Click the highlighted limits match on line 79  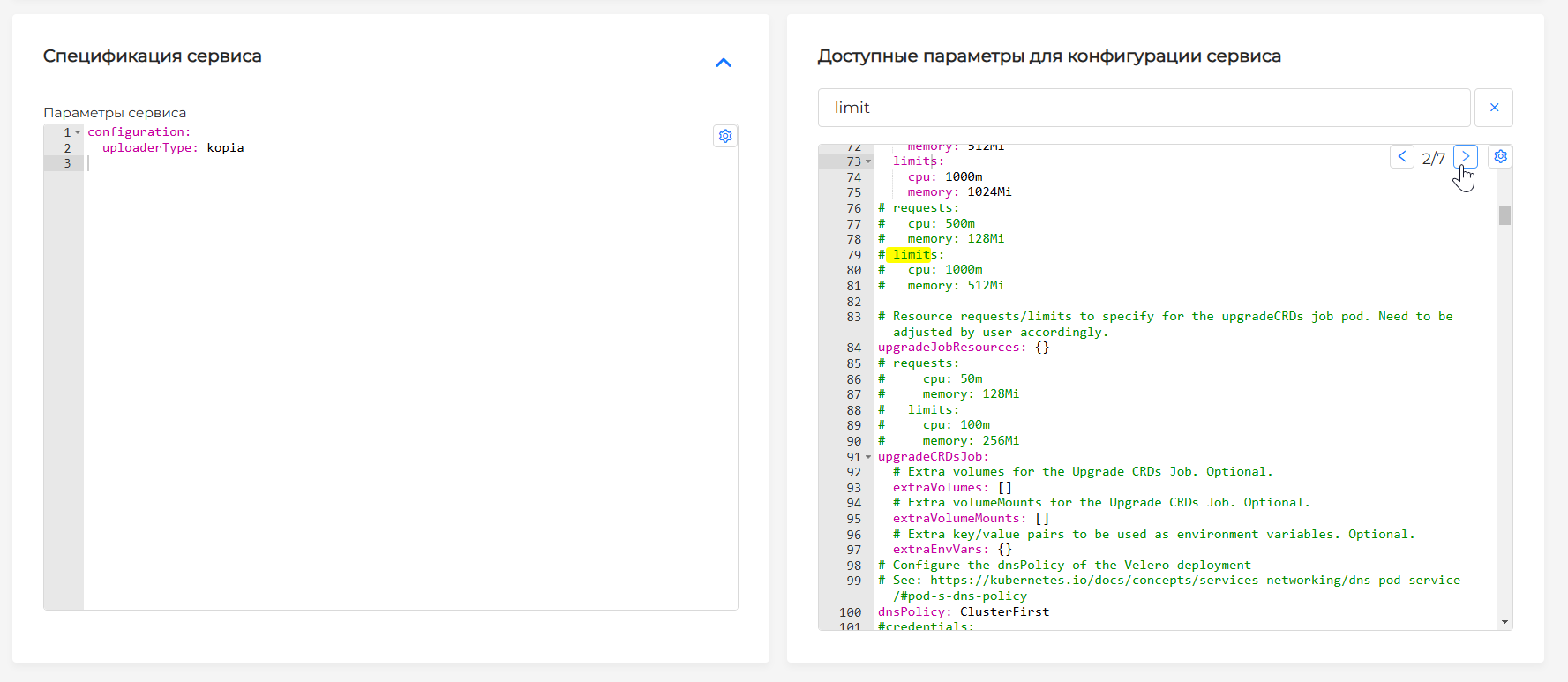click(912, 255)
